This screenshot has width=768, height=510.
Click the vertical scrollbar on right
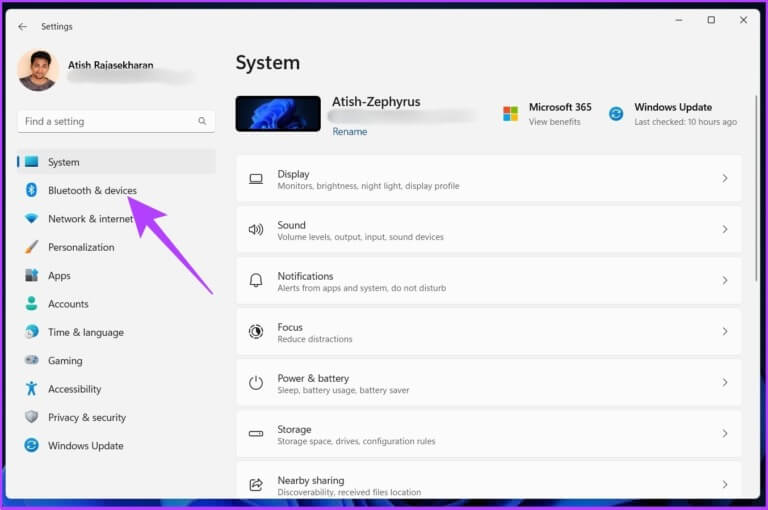click(756, 189)
